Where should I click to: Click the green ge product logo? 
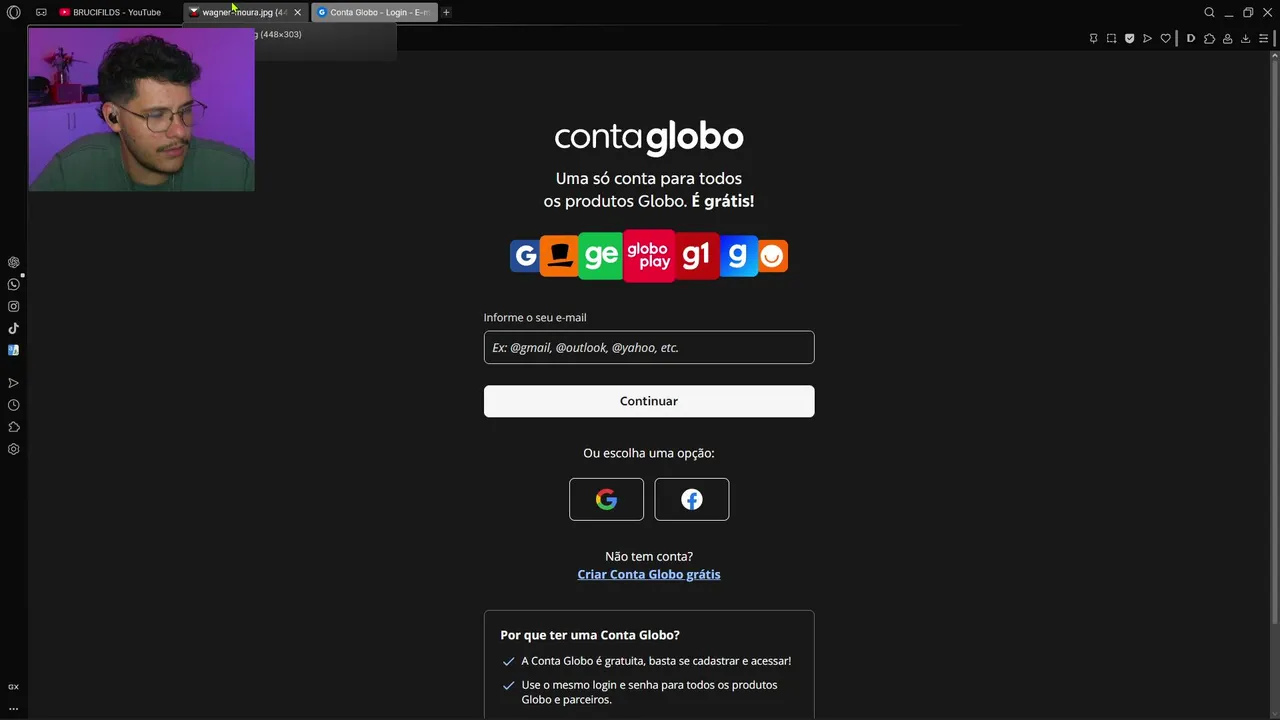coord(601,256)
